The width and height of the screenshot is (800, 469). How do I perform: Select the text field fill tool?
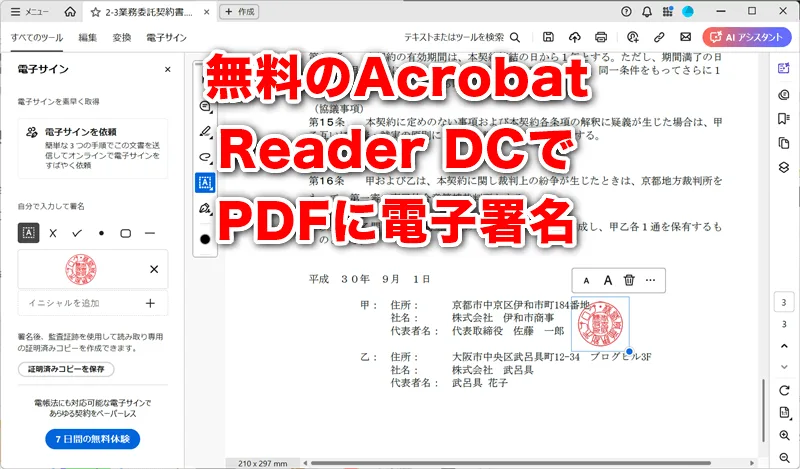click(29, 233)
